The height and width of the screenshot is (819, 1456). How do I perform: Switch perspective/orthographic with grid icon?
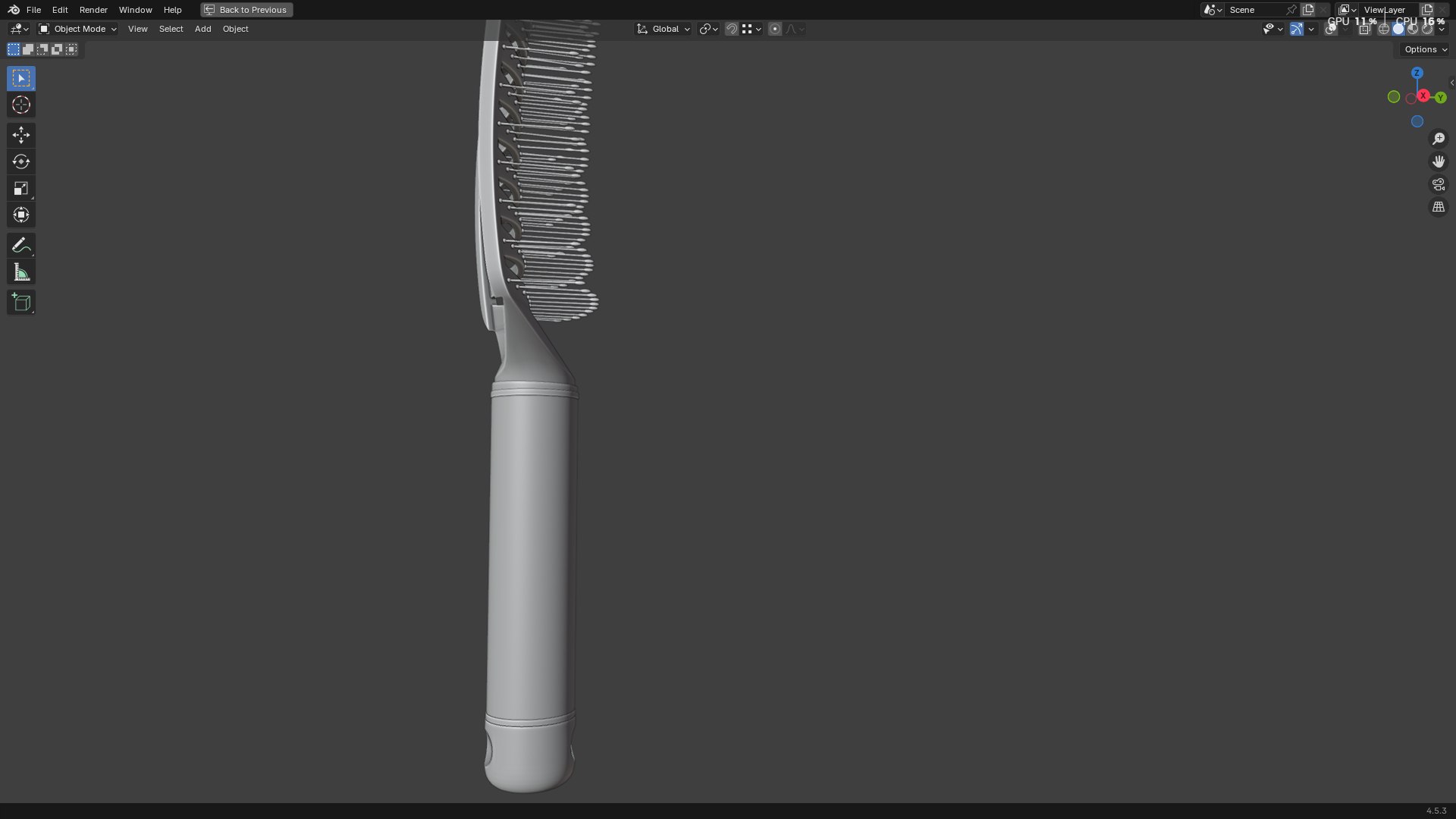tap(1439, 207)
